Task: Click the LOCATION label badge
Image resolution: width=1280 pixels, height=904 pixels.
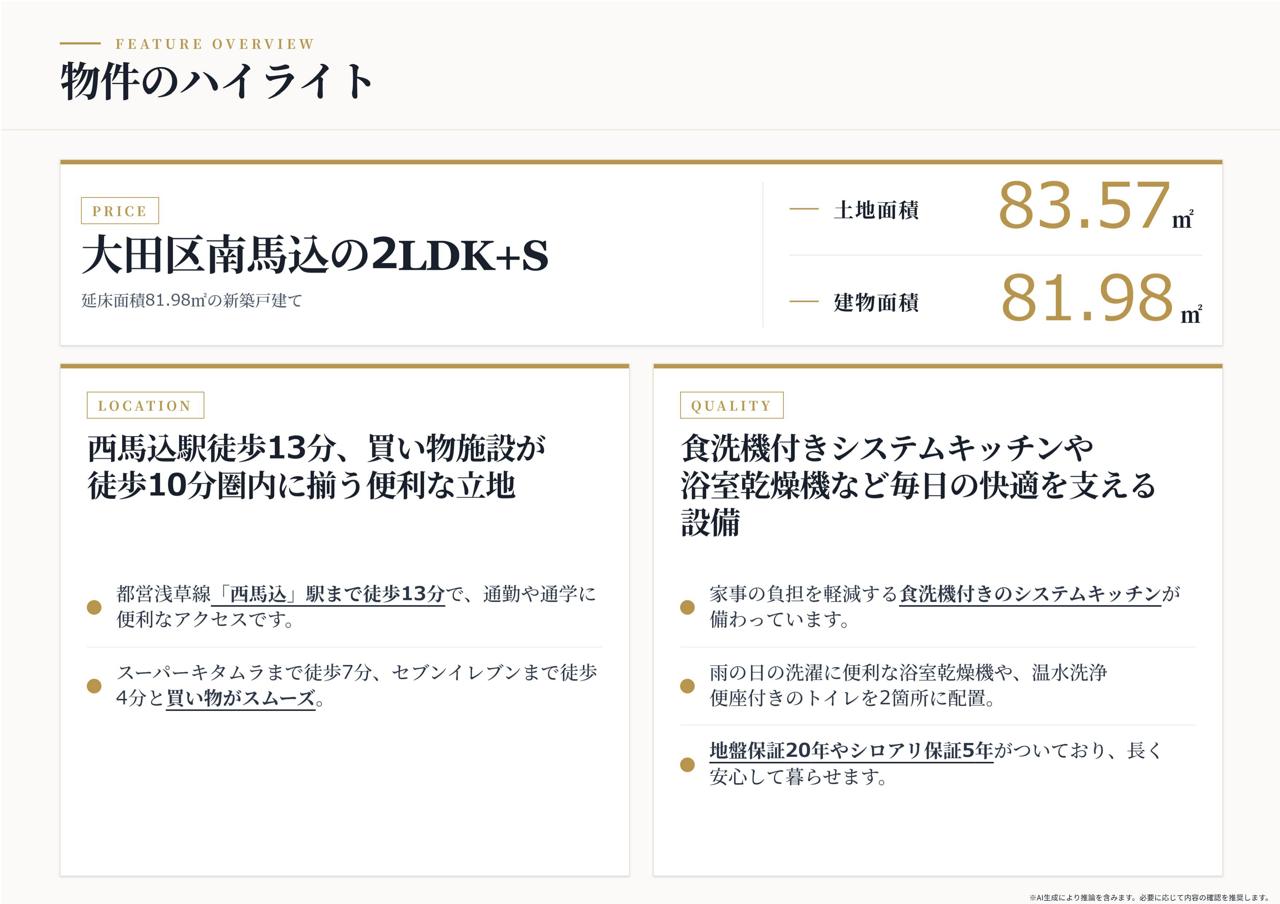Action: (145, 405)
